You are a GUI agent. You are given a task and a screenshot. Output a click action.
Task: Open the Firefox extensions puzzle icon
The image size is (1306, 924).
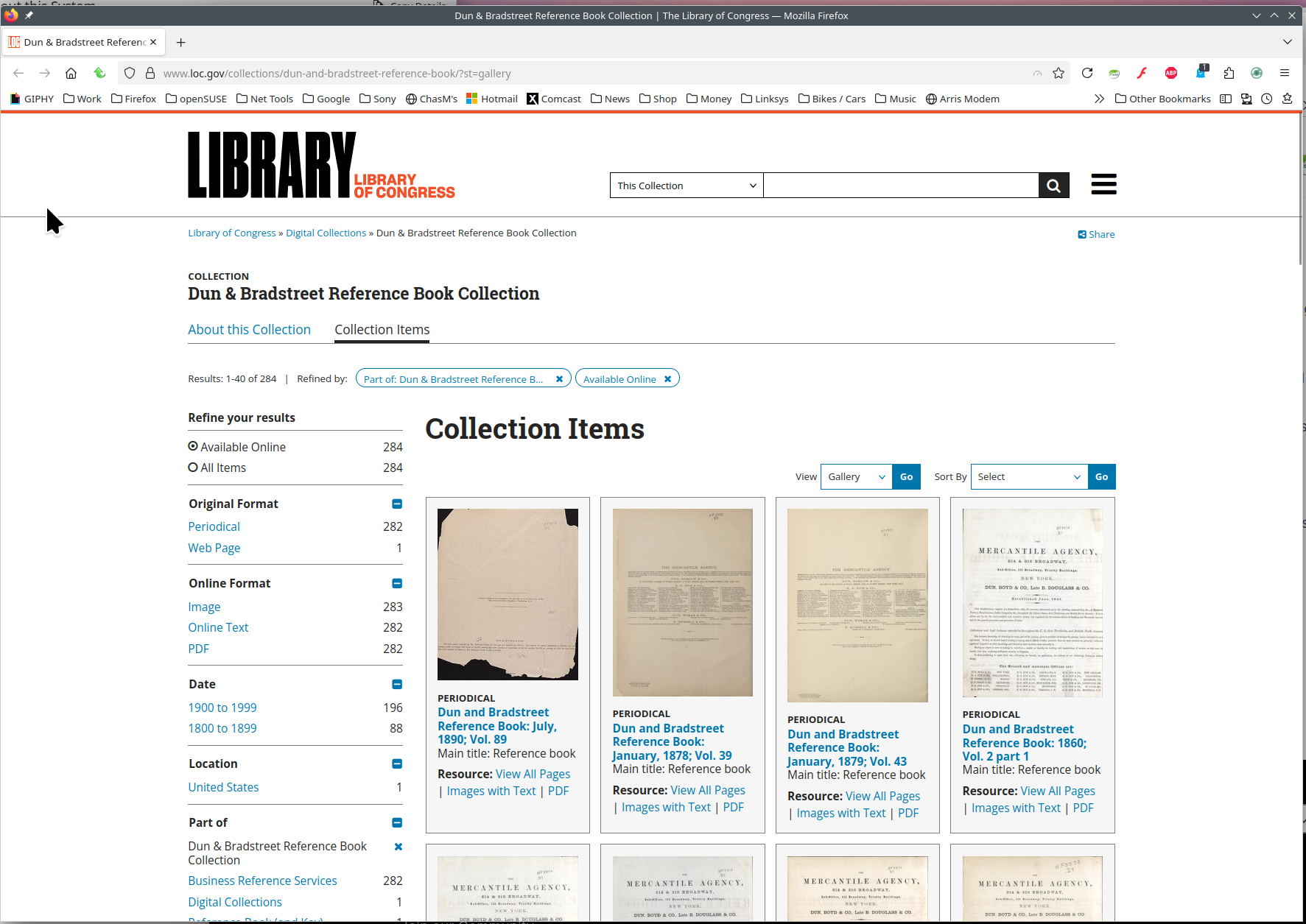(x=1229, y=73)
